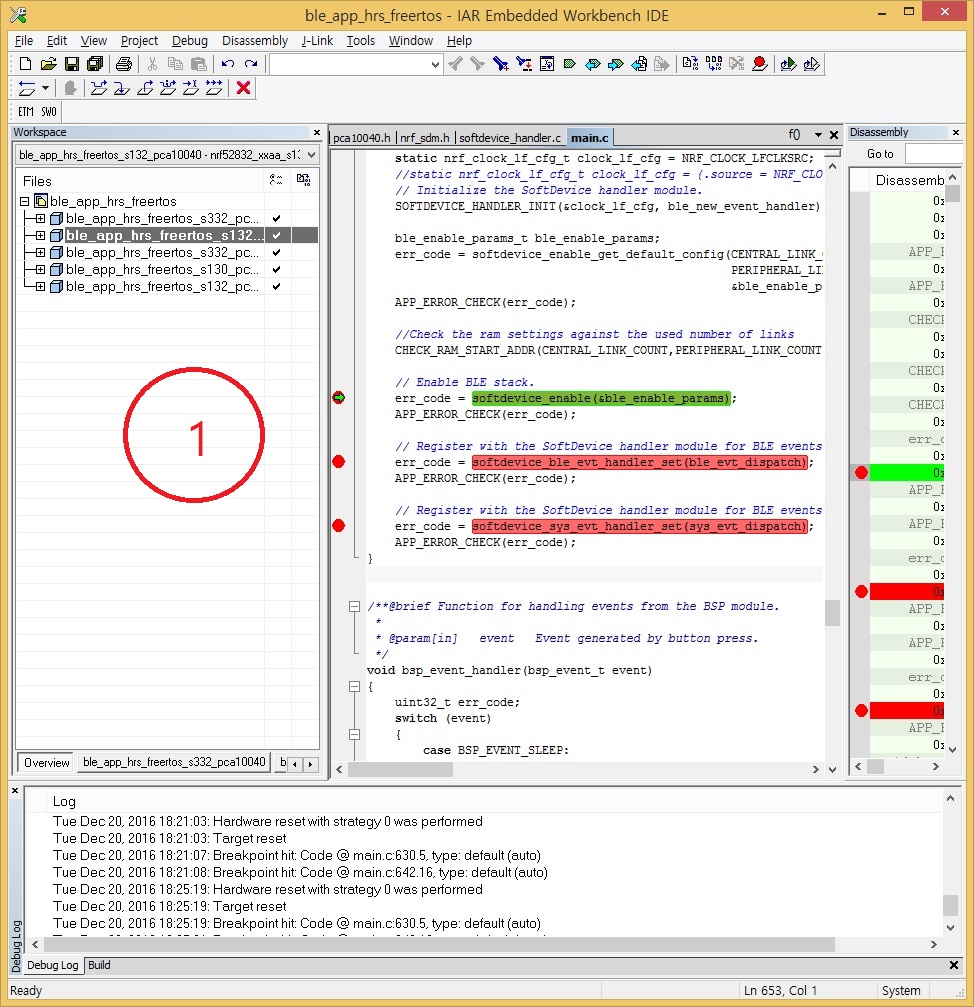Viewport: 974px width, 1007px height.
Task: Toggle checkmark for ble_app_hrs_freertos_s130 project
Action: [276, 270]
